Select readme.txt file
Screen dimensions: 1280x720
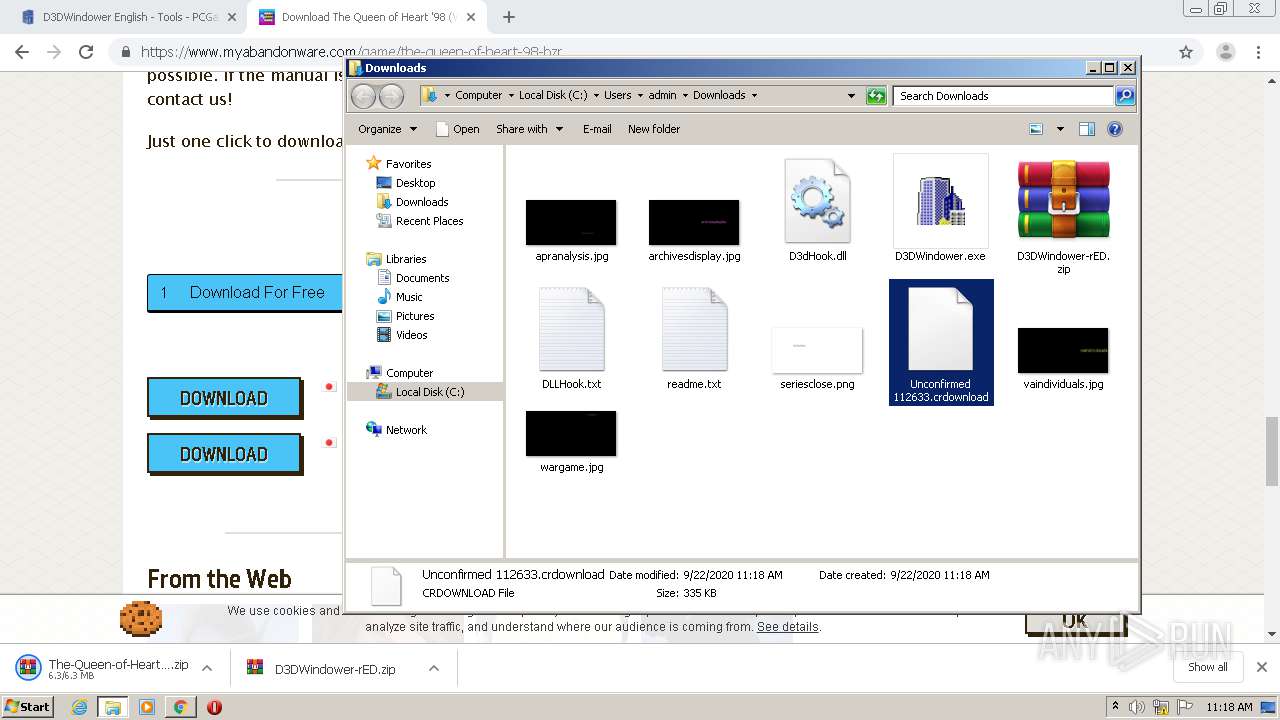coord(694,329)
